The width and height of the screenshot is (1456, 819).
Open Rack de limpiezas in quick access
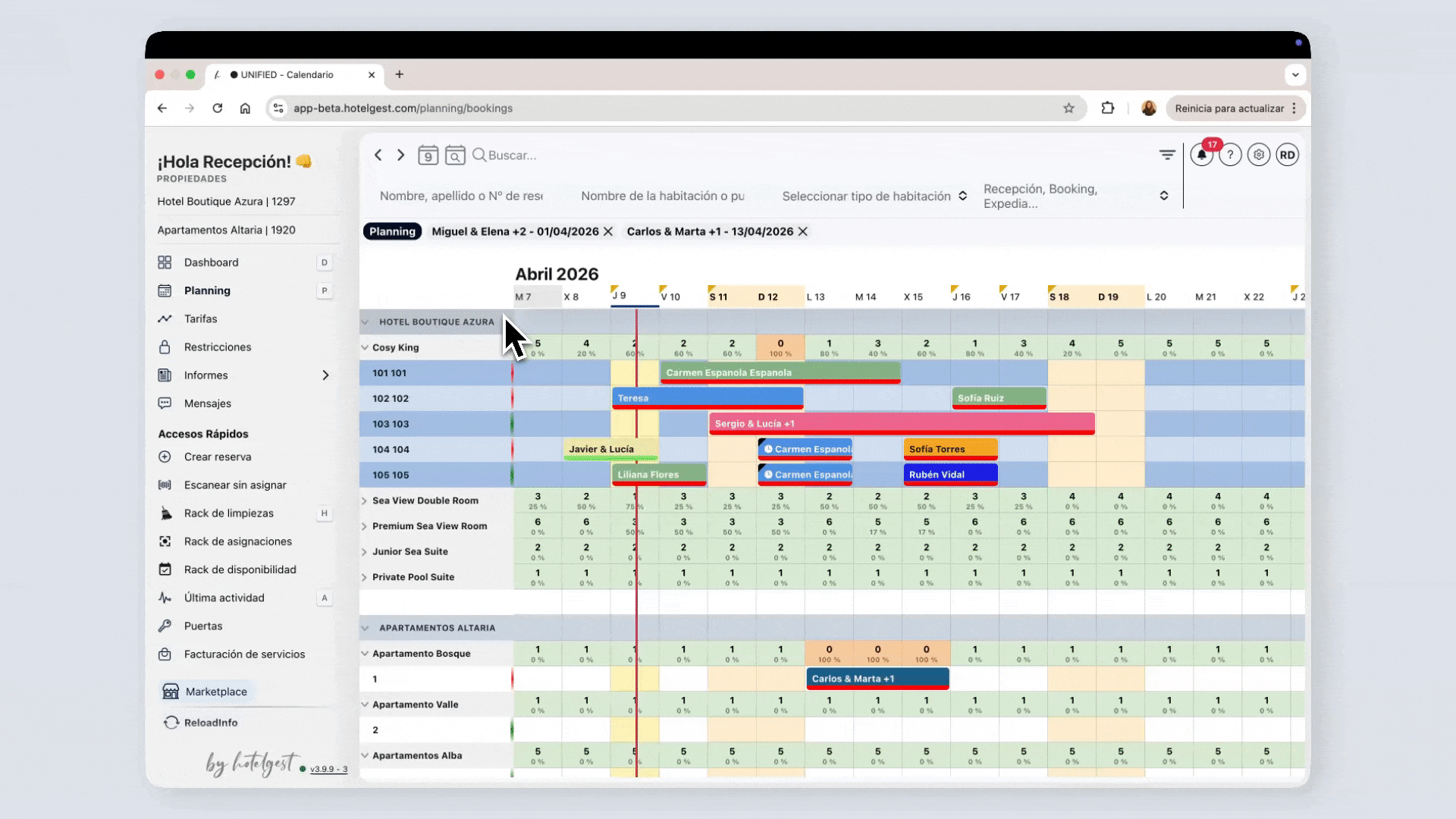(x=228, y=513)
